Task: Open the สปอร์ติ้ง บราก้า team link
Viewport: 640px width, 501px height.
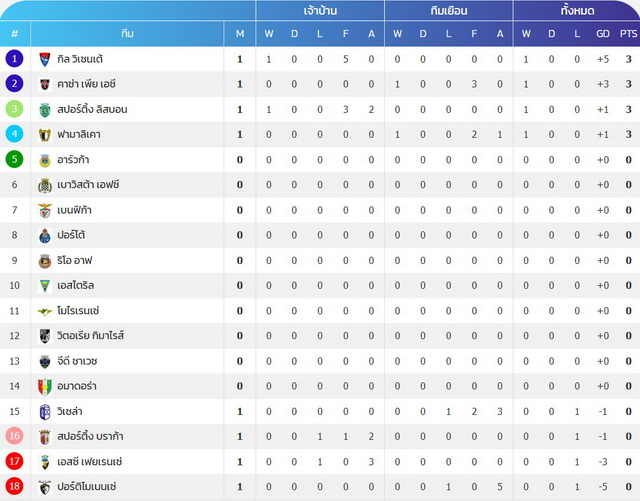Action: pyautogui.click(x=90, y=436)
